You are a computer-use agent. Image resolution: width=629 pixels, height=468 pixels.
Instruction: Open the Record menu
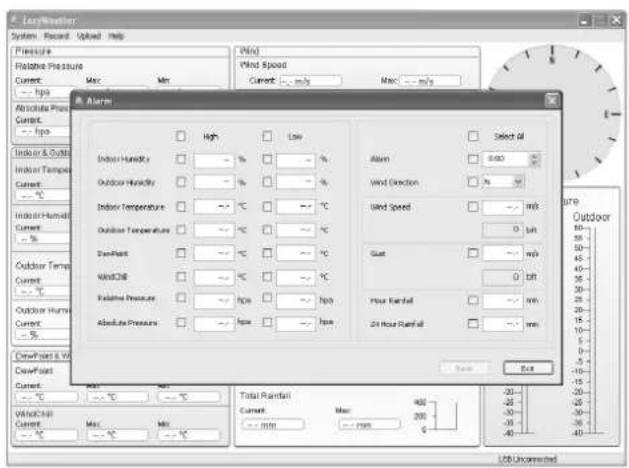coord(57,36)
